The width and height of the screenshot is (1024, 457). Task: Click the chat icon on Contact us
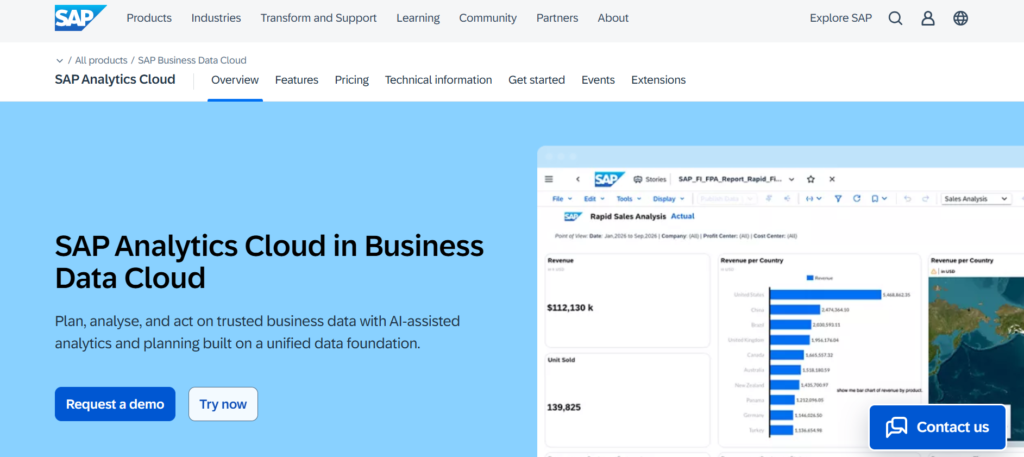[897, 427]
